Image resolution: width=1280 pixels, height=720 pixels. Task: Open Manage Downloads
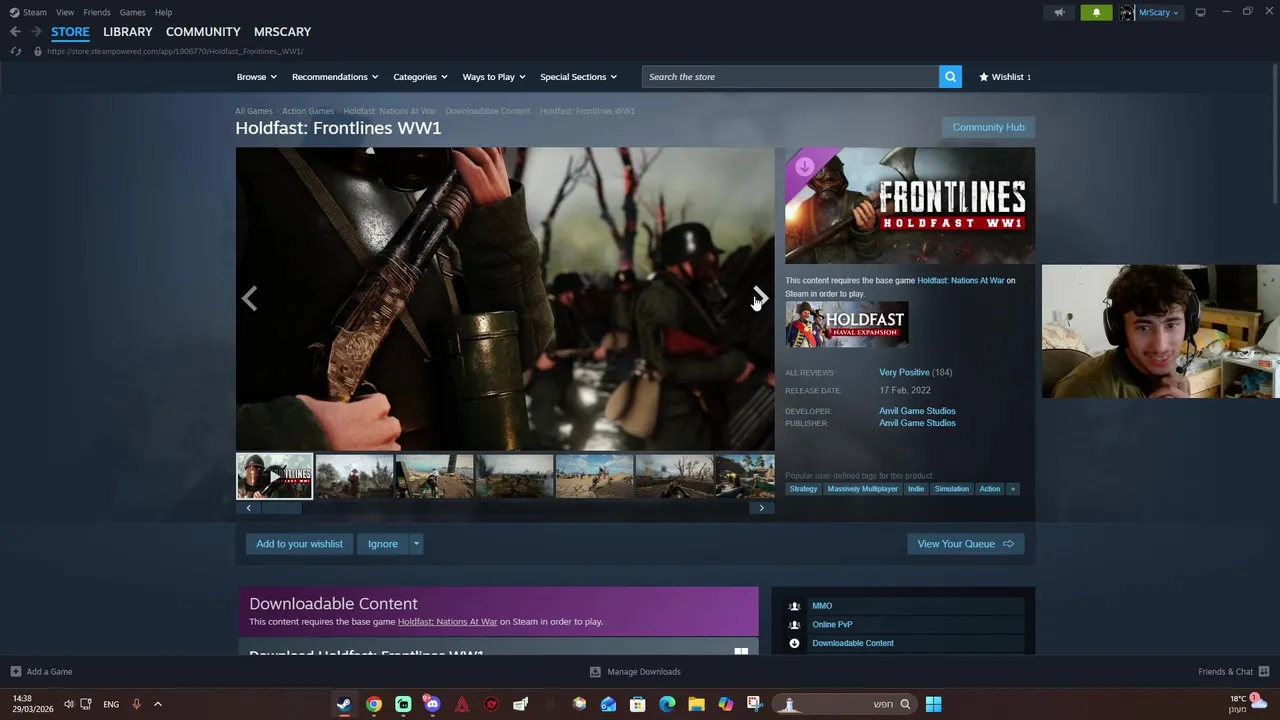click(636, 672)
